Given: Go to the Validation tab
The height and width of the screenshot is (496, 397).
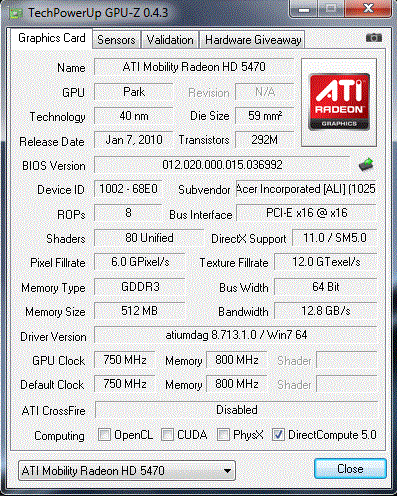Looking at the screenshot, I should [170, 40].
